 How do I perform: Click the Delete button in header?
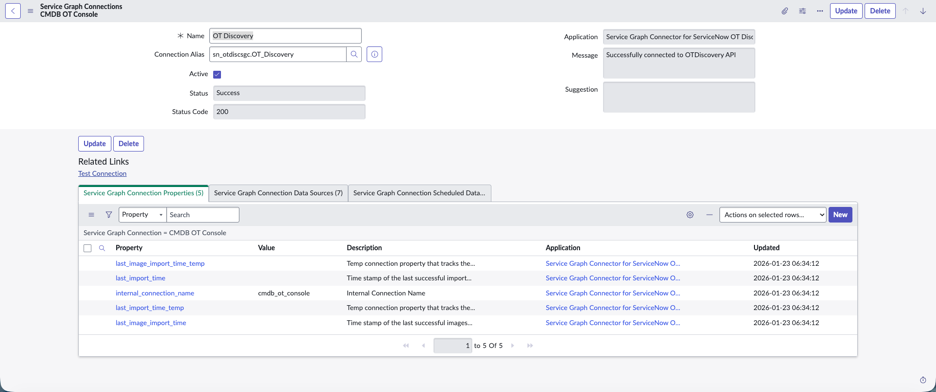coord(880,11)
